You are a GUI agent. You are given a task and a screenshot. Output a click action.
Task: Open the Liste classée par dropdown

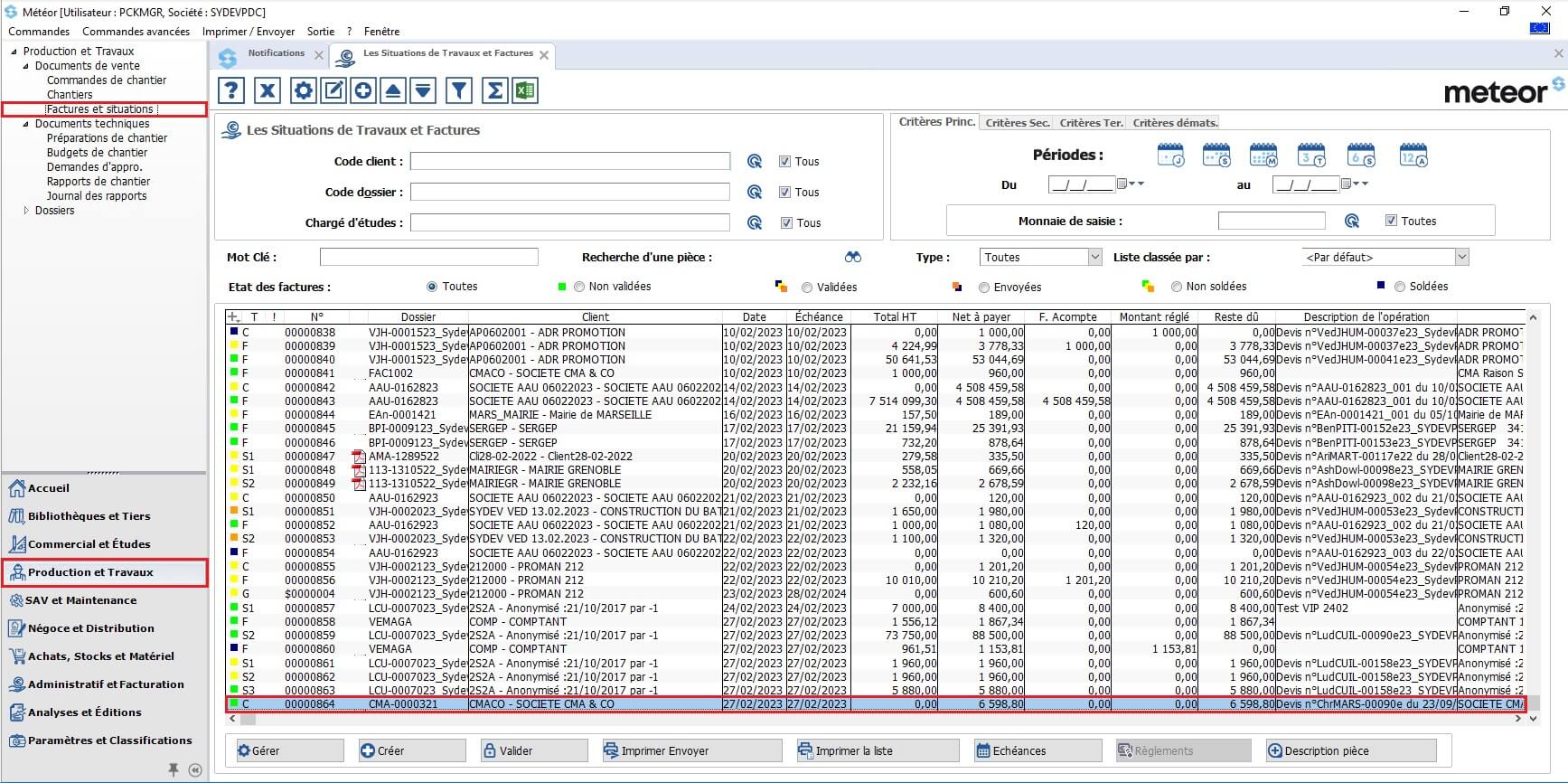tap(1461, 258)
